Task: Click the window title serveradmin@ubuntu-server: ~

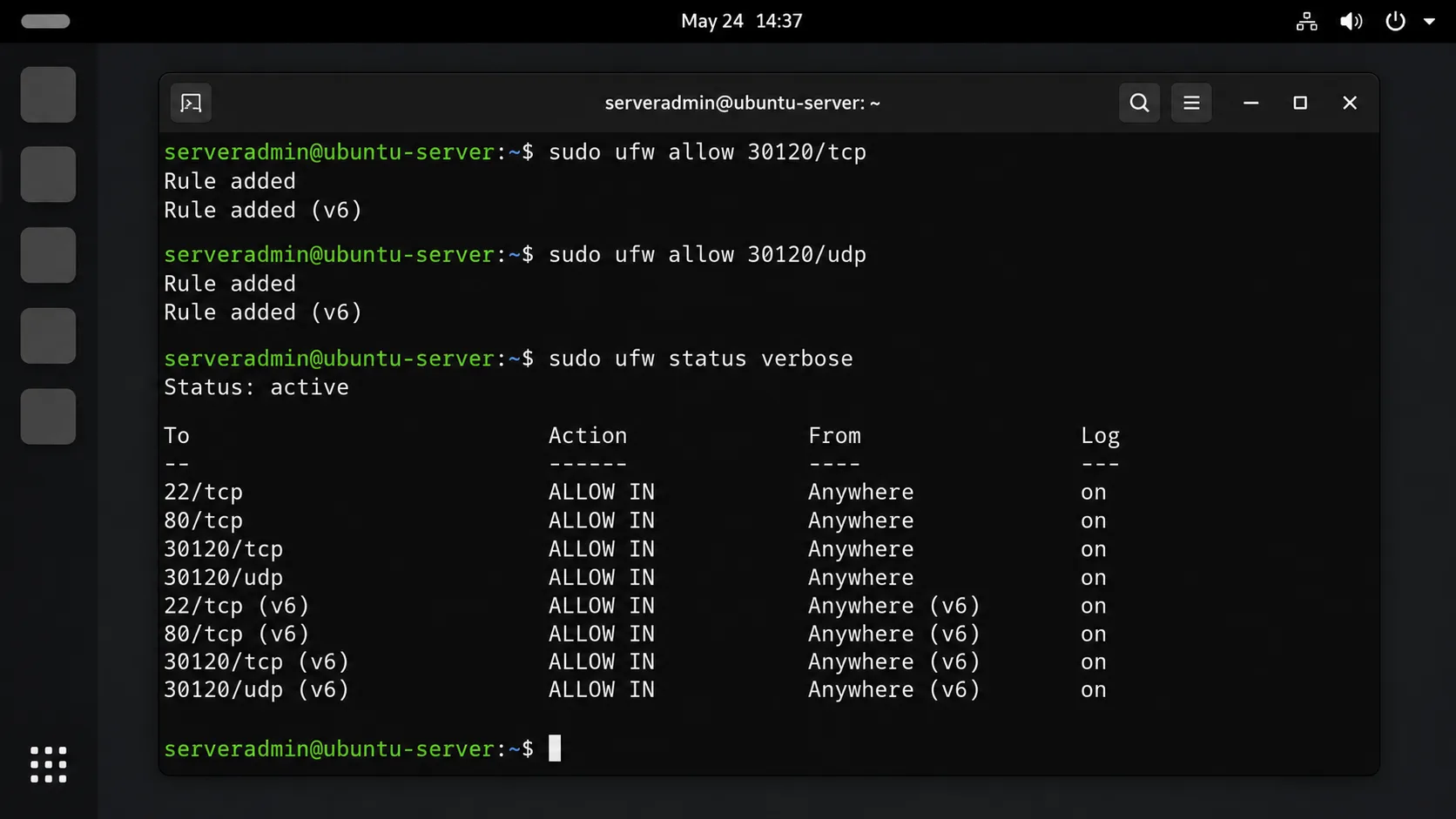Action: click(742, 103)
